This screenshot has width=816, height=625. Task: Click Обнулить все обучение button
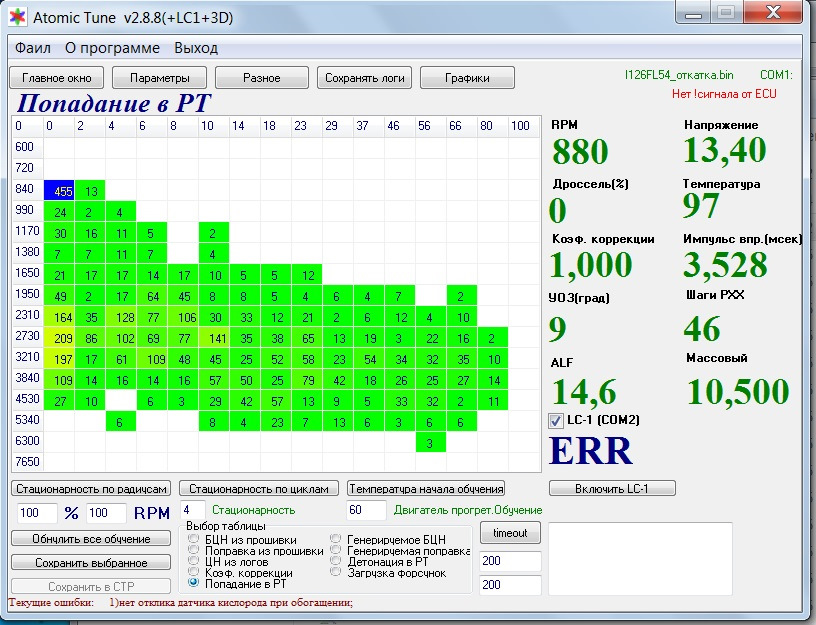point(91,538)
